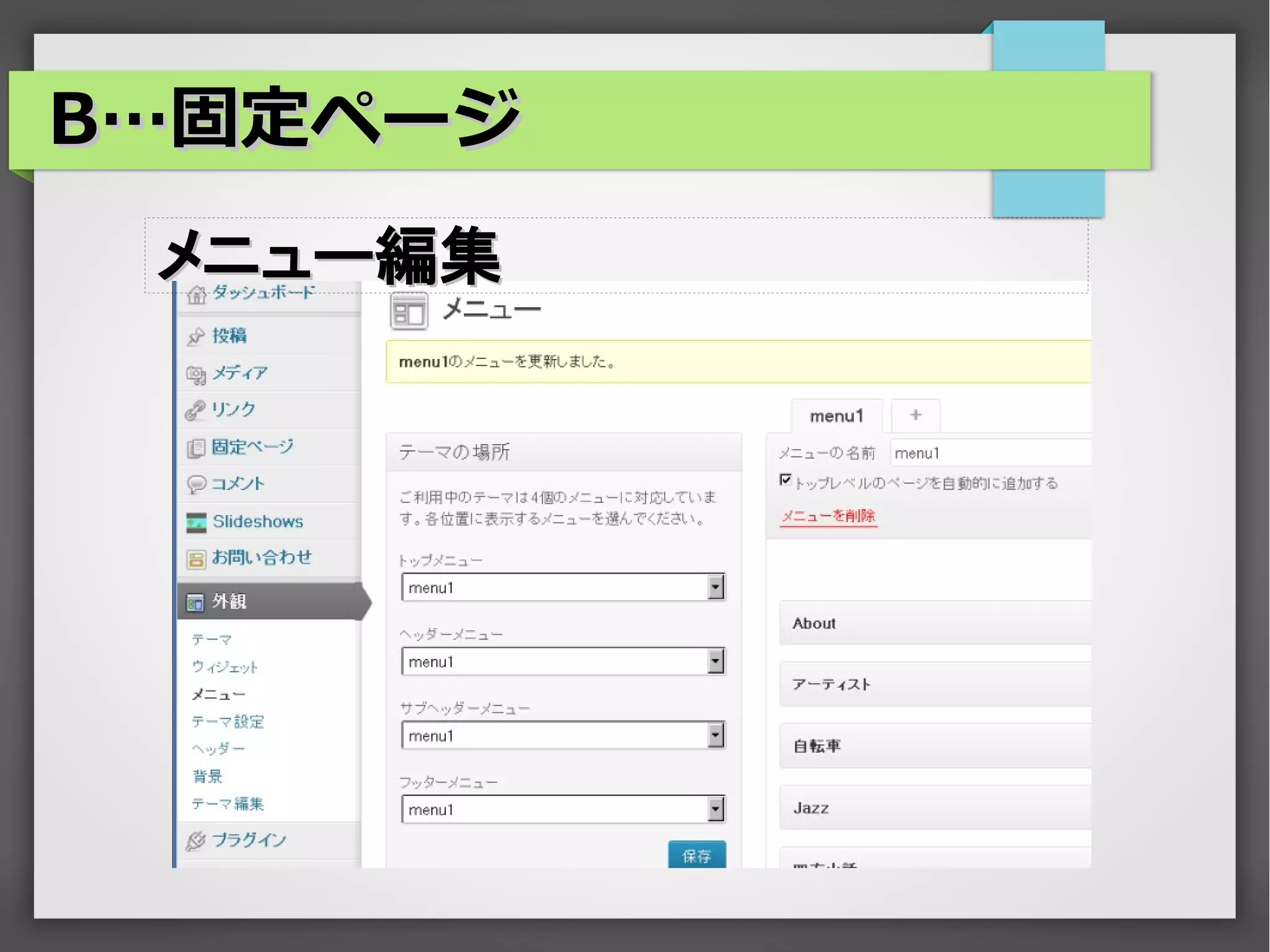
Task: Go to テーマ設定 under 外観
Action: (x=228, y=721)
